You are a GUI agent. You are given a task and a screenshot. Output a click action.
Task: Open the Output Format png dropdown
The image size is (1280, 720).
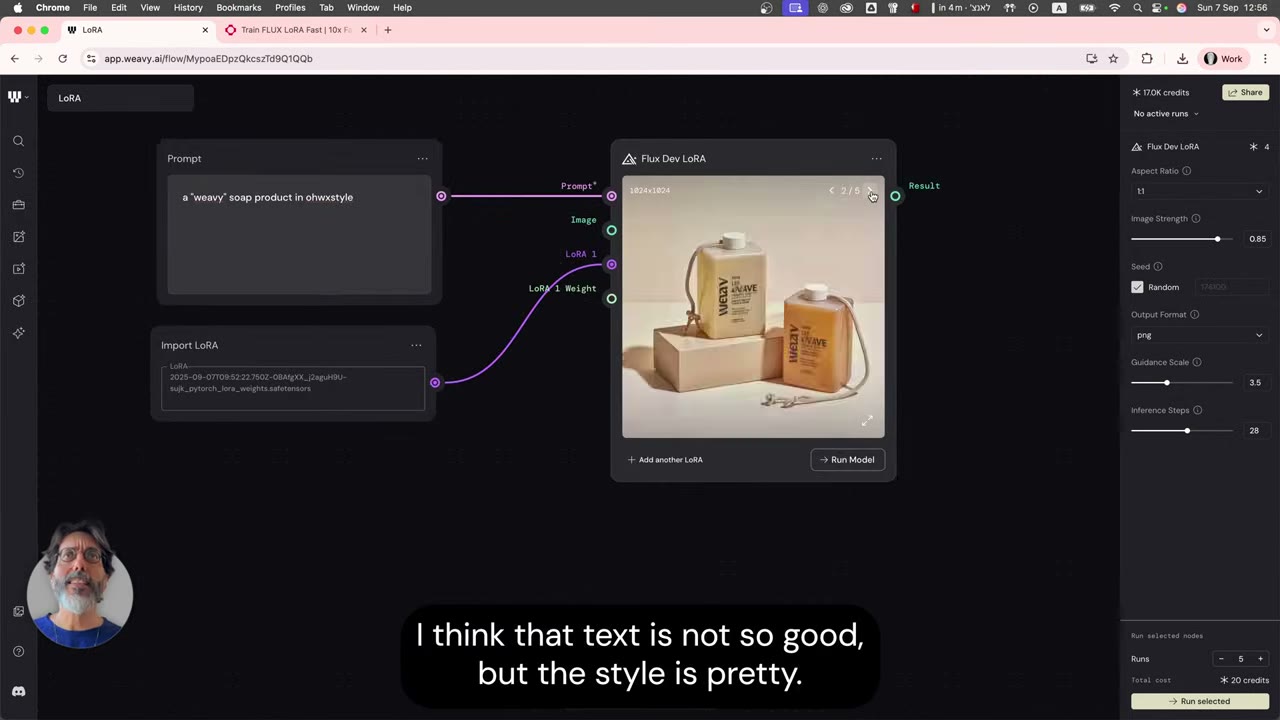tap(1199, 335)
